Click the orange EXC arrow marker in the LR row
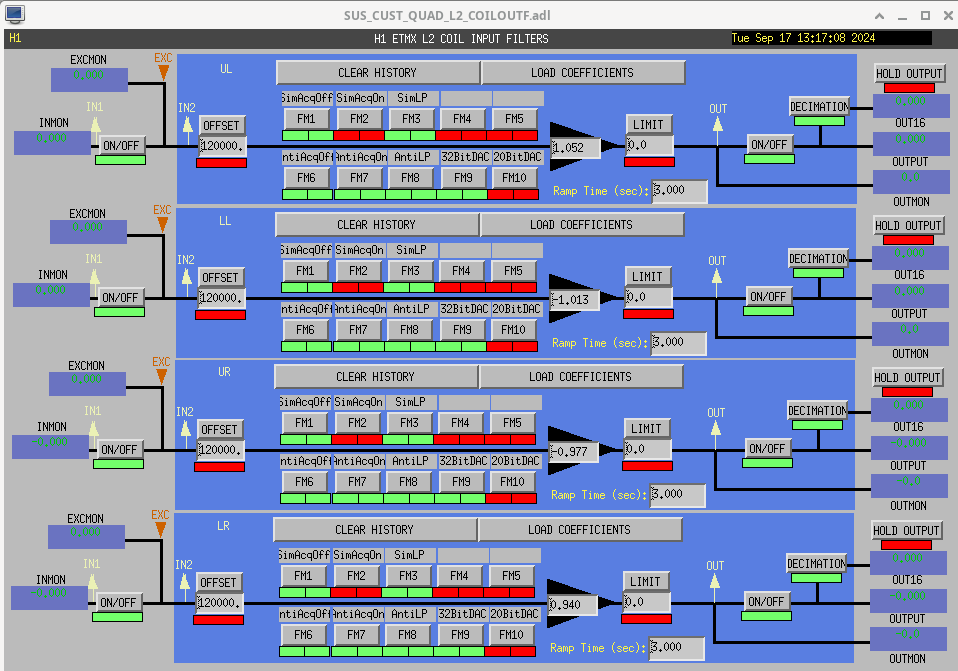 coord(160,530)
